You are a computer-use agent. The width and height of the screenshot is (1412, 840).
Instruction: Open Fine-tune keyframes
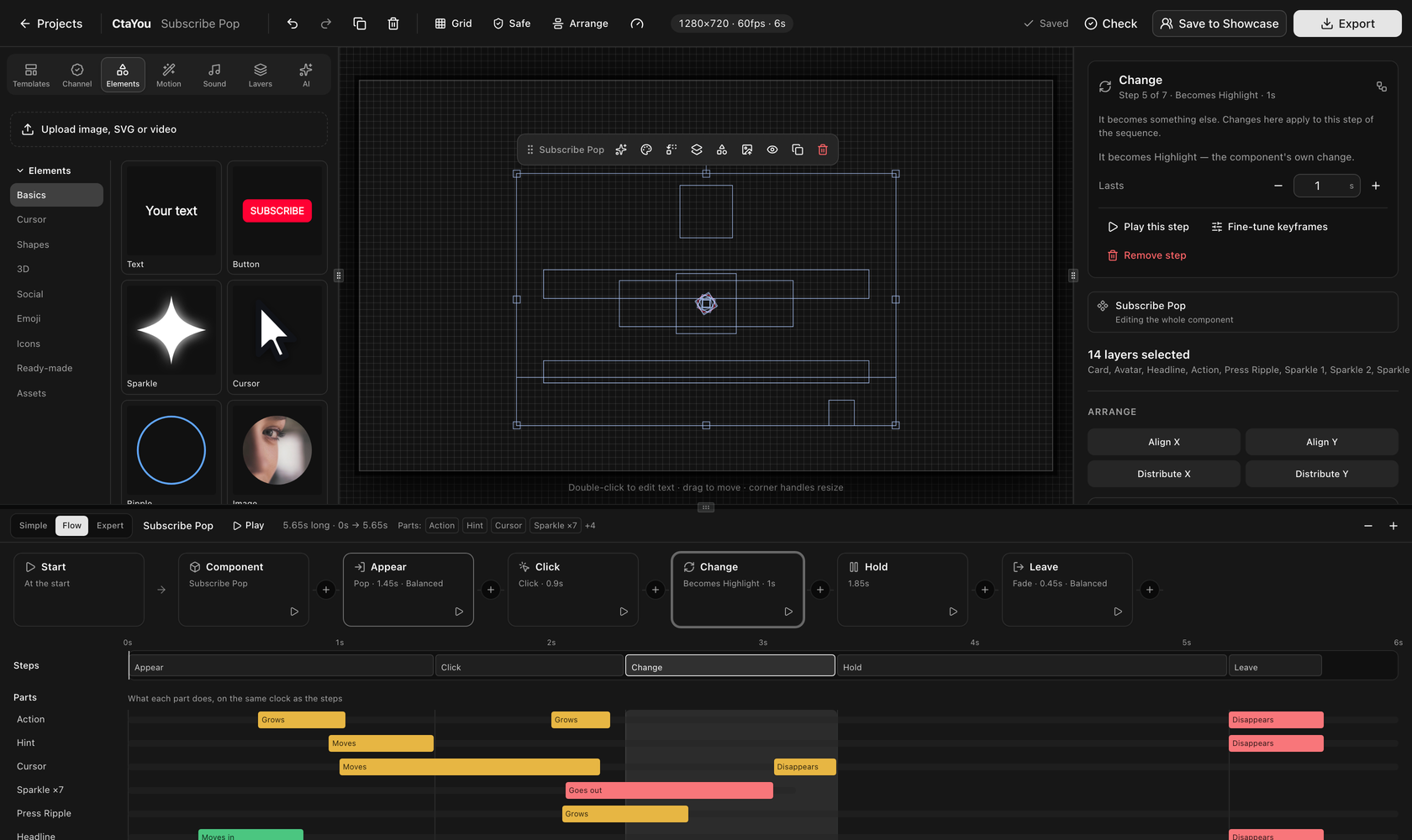tap(1269, 227)
